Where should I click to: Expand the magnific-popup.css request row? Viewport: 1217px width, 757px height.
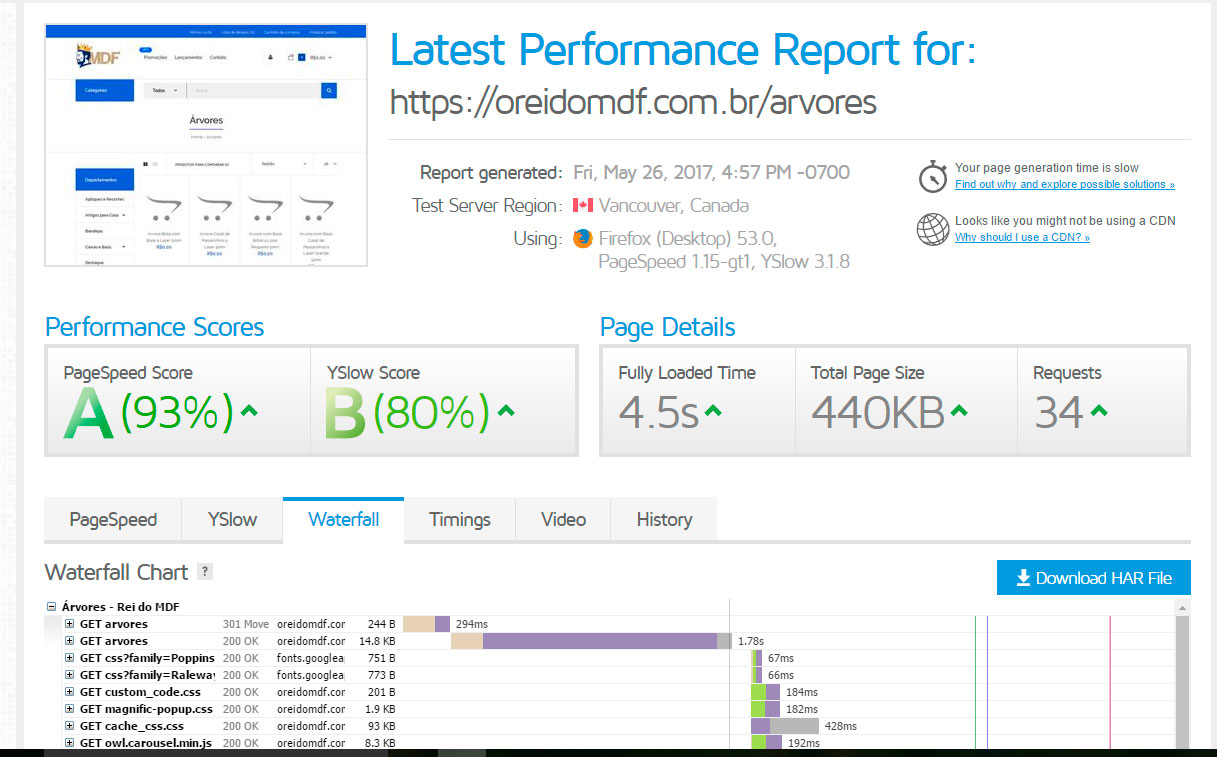[70, 709]
